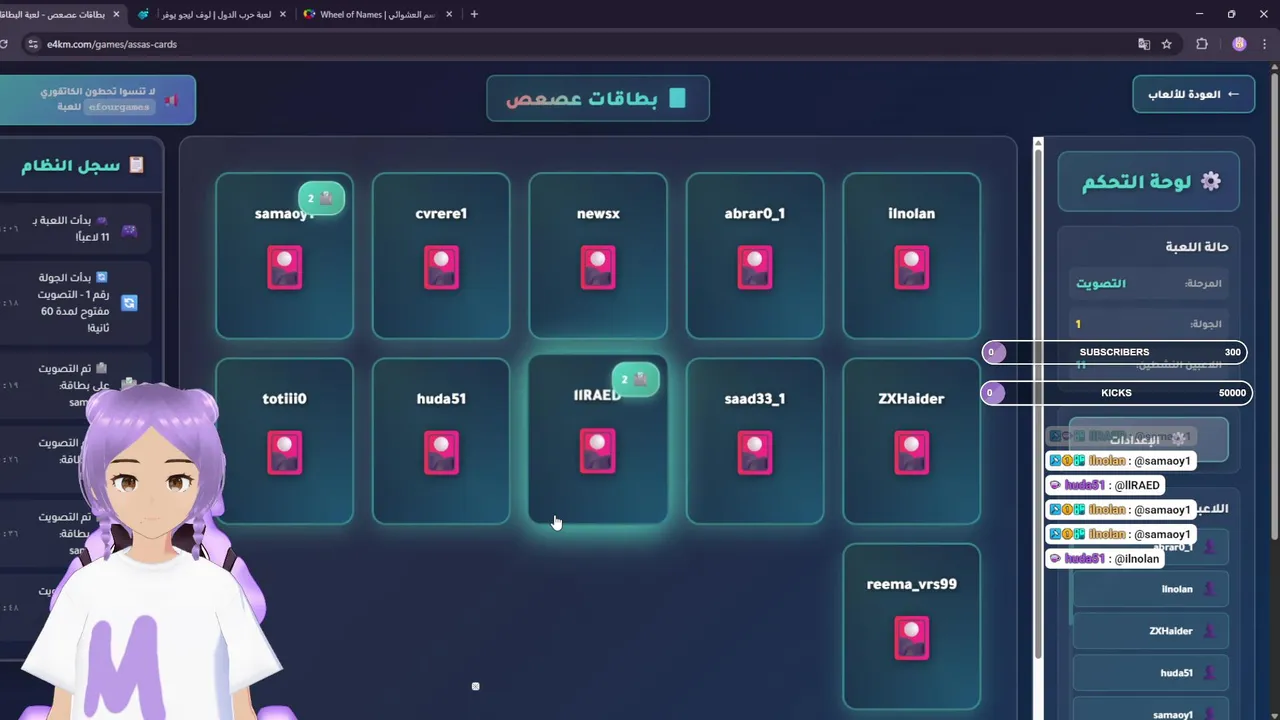The image size is (1280, 720).
Task: Click the reema_vrs99 player name
Action: 911,584
